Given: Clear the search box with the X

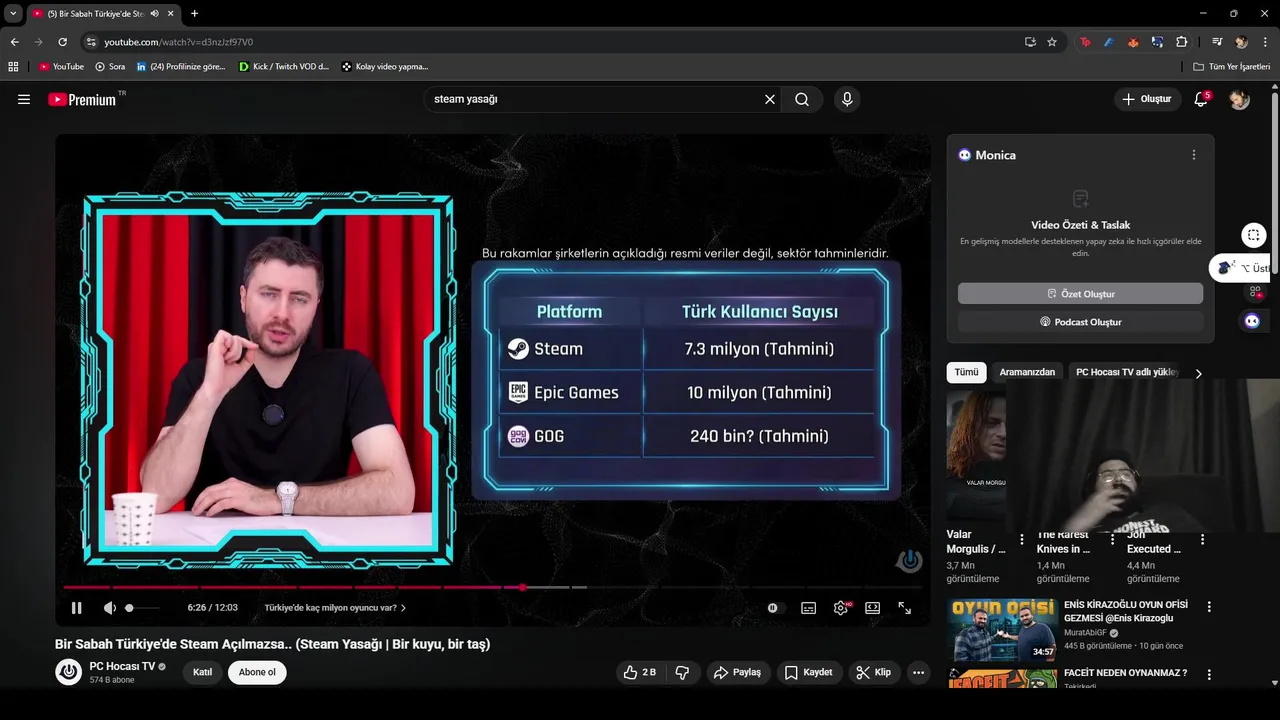Looking at the screenshot, I should pos(770,99).
